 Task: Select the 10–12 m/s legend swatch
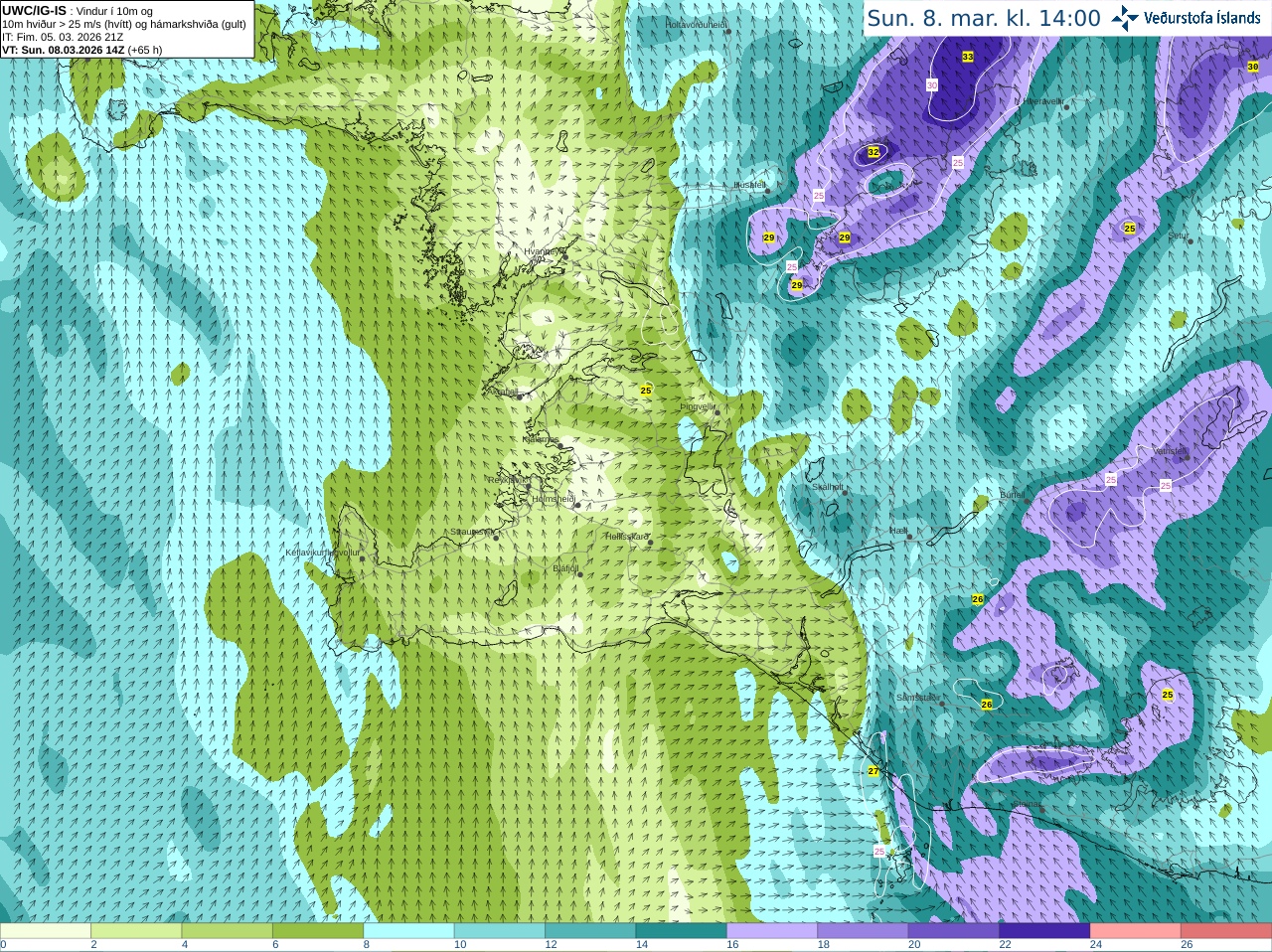[x=500, y=931]
